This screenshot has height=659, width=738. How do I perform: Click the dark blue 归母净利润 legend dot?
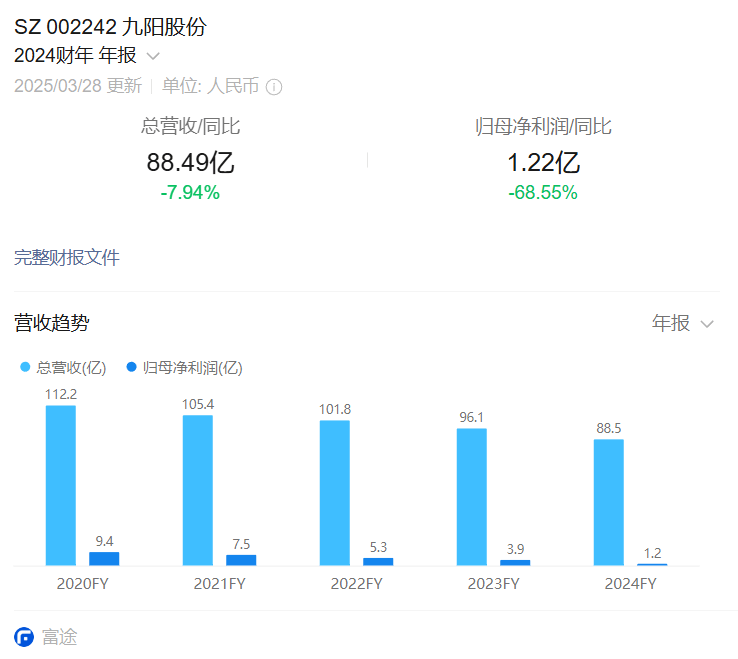(132, 367)
